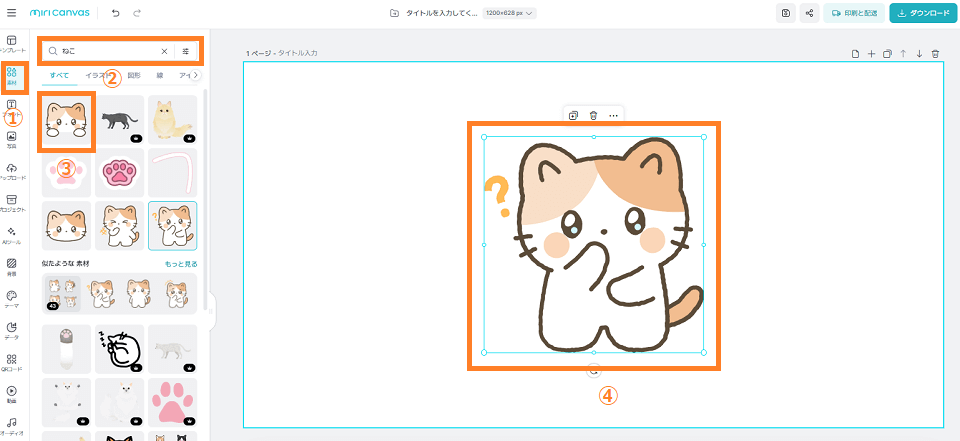Click the undo arrow icon
960x441 pixels.
(116, 13)
